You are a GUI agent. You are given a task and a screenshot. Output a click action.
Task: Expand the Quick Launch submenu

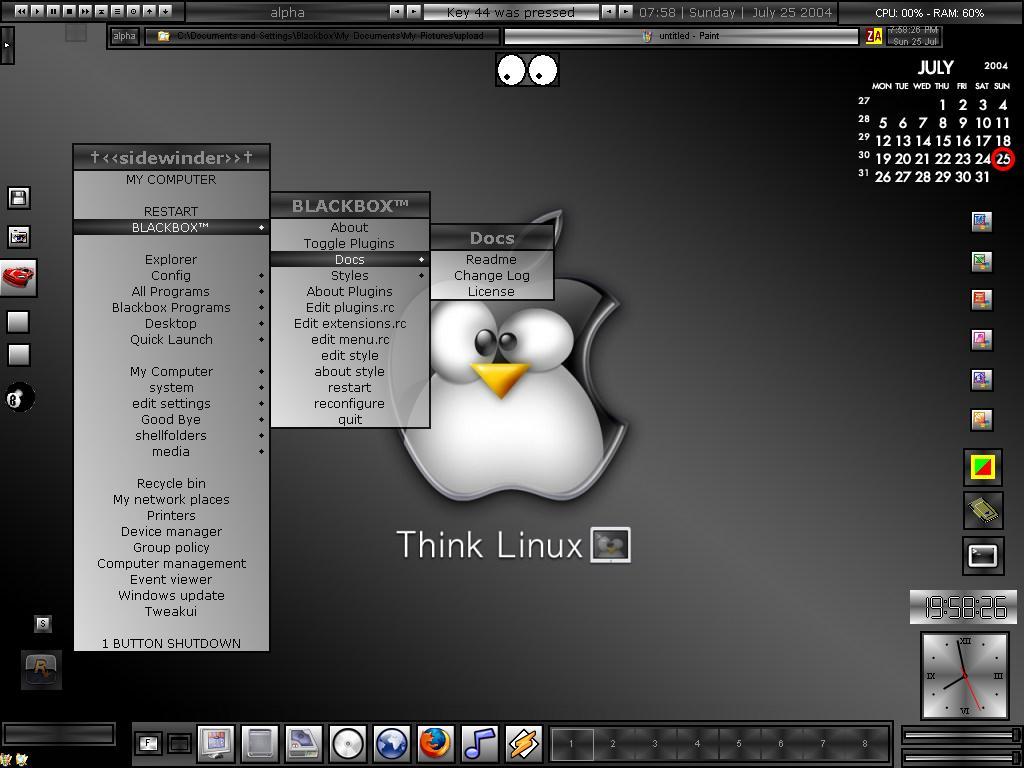[x=171, y=340]
